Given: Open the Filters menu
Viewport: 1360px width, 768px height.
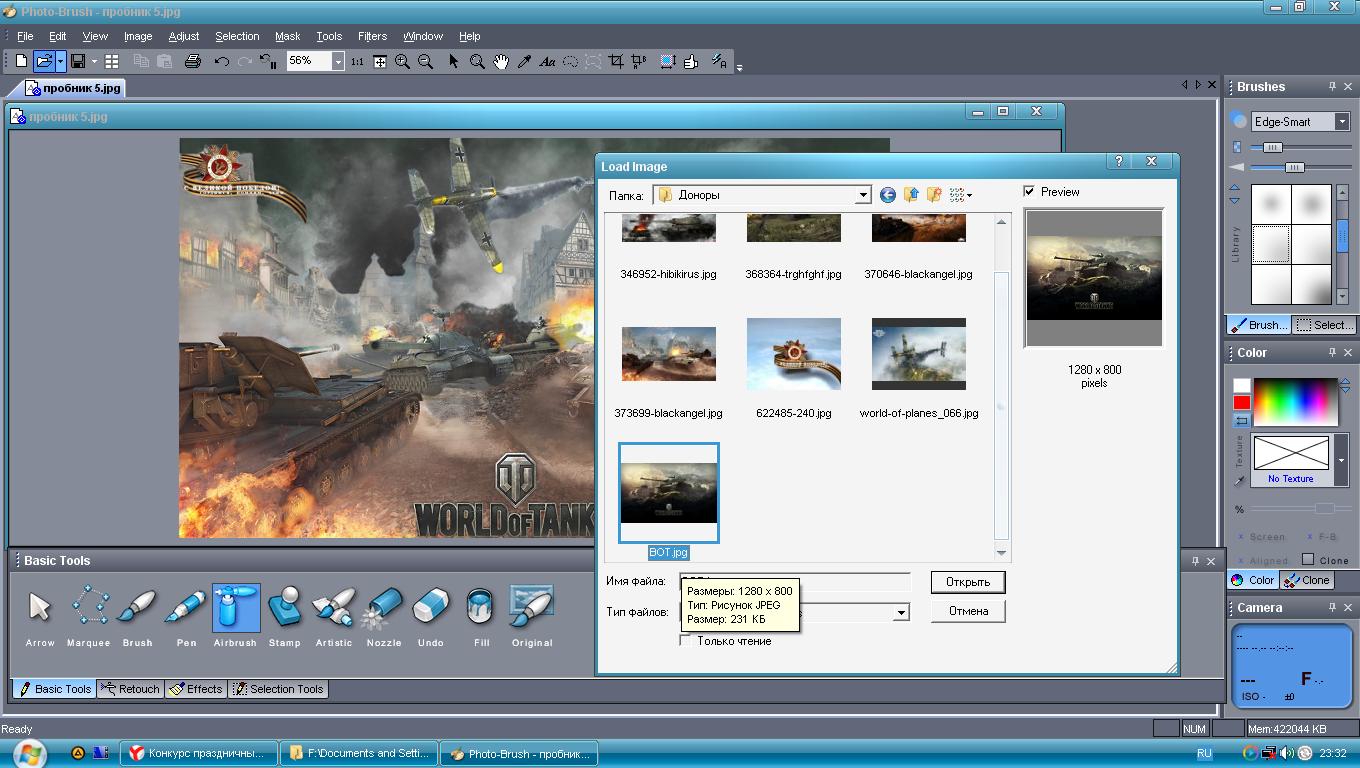Looking at the screenshot, I should click(x=372, y=36).
